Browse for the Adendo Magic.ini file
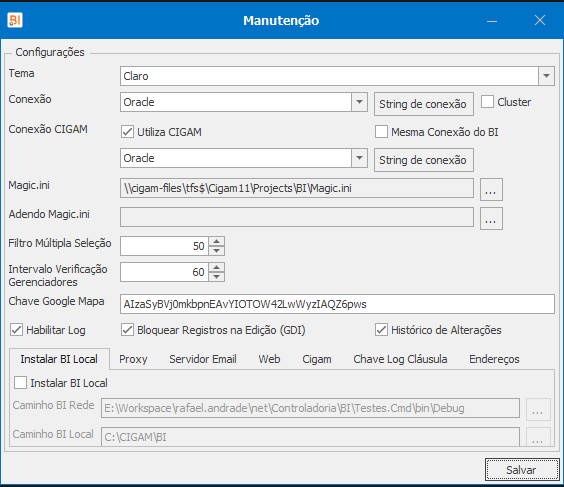This screenshot has height=487, width=564. coord(491,218)
